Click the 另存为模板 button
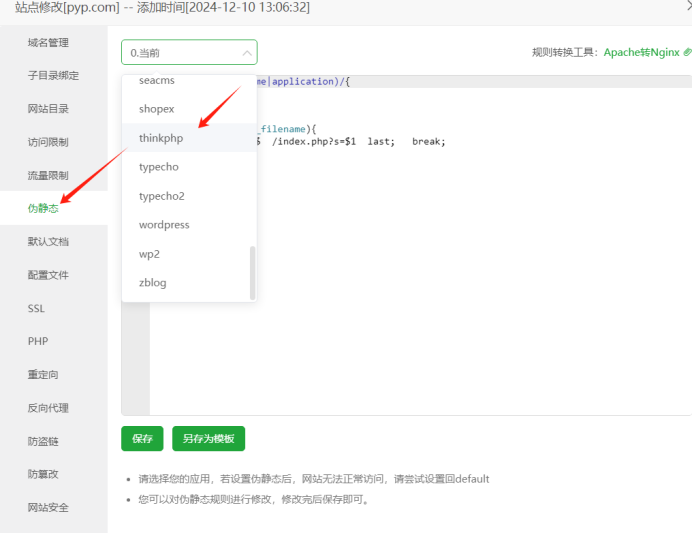Screen dimensions: 692x533 coord(208,438)
